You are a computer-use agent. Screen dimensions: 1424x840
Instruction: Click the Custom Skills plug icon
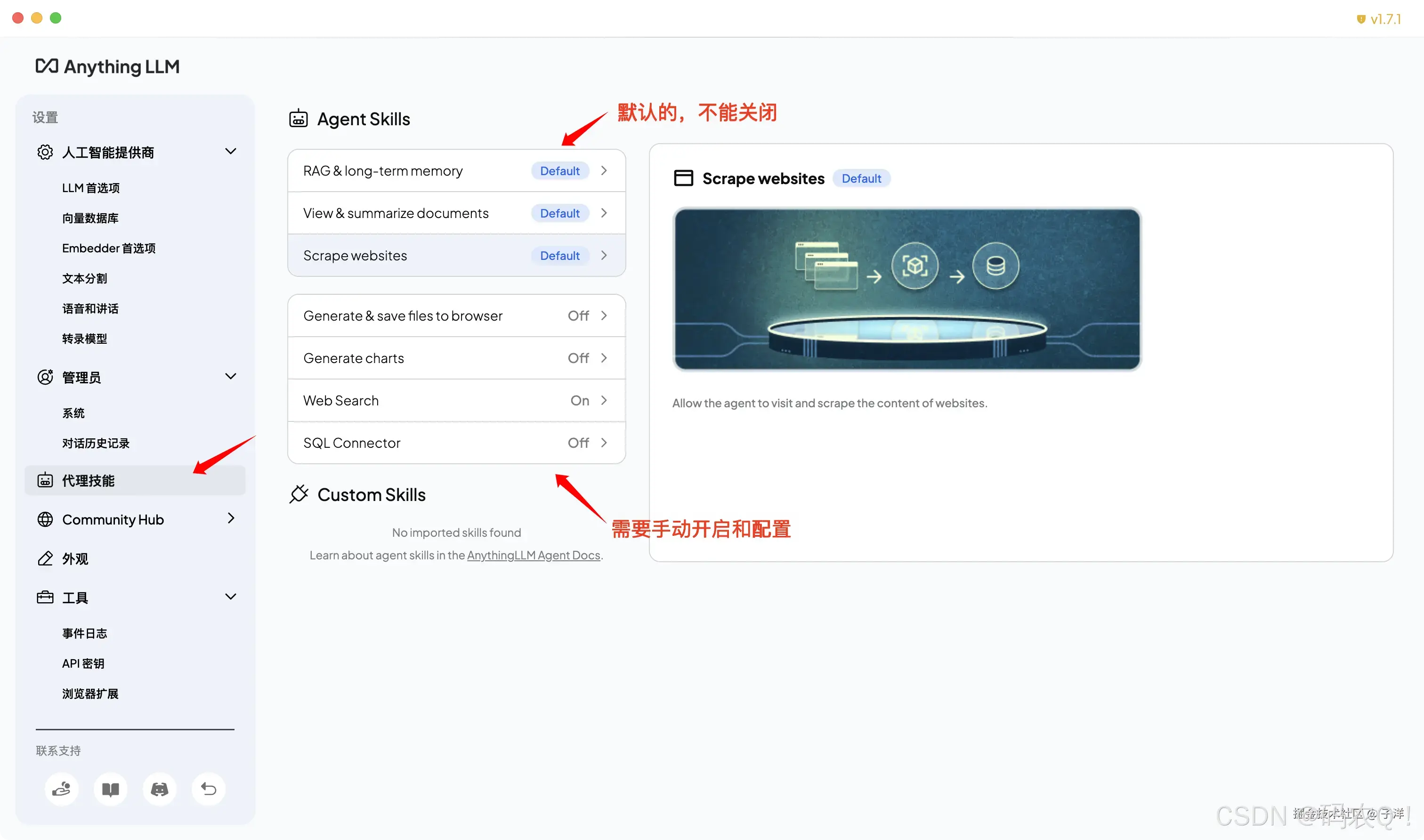[299, 494]
